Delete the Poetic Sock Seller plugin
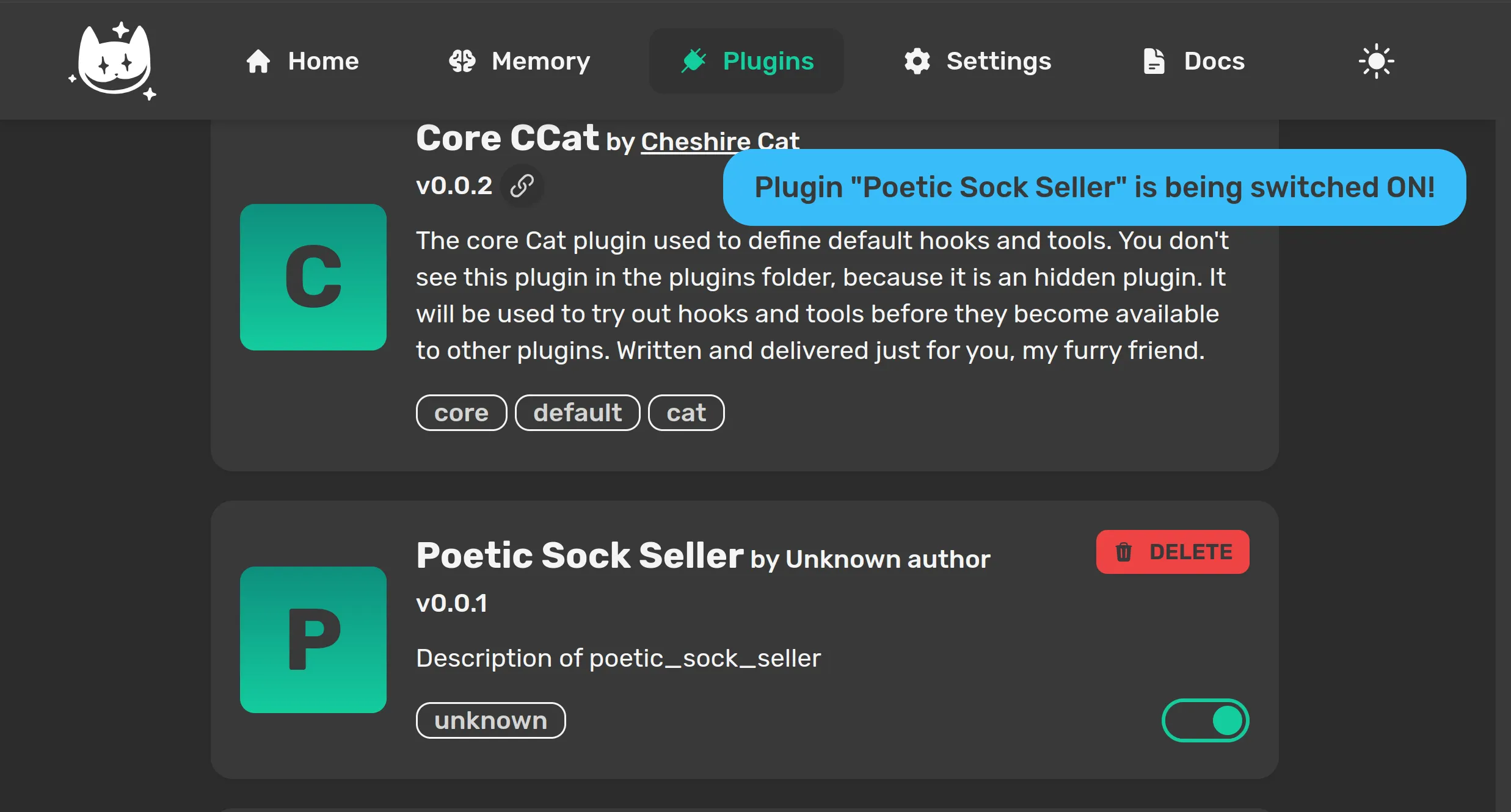1511x812 pixels. 1173,552
